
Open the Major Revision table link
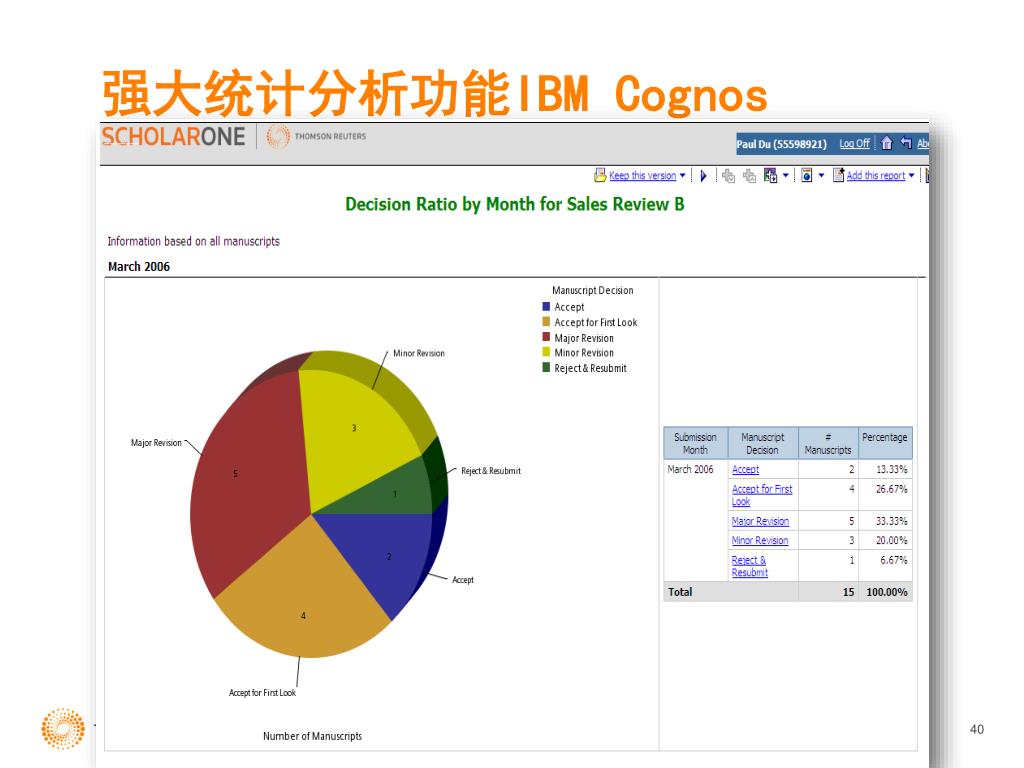click(x=760, y=521)
